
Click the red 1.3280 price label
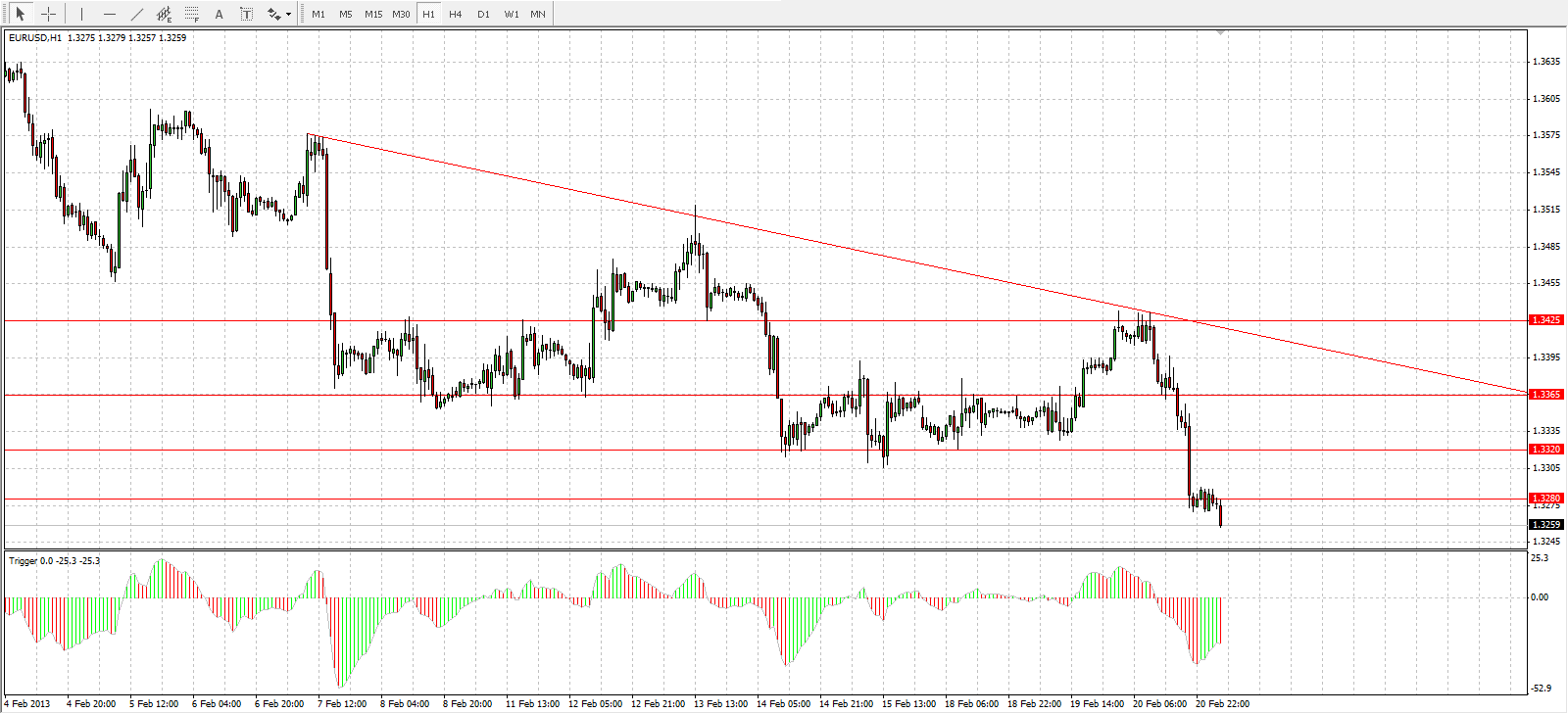(x=1546, y=499)
